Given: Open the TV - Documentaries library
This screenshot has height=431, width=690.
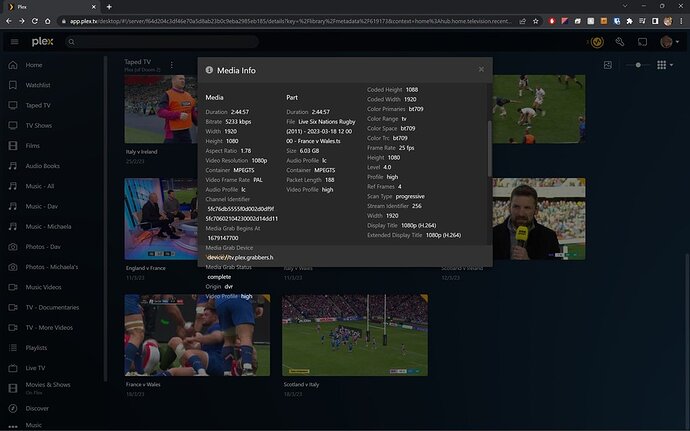Looking at the screenshot, I should click(52, 308).
